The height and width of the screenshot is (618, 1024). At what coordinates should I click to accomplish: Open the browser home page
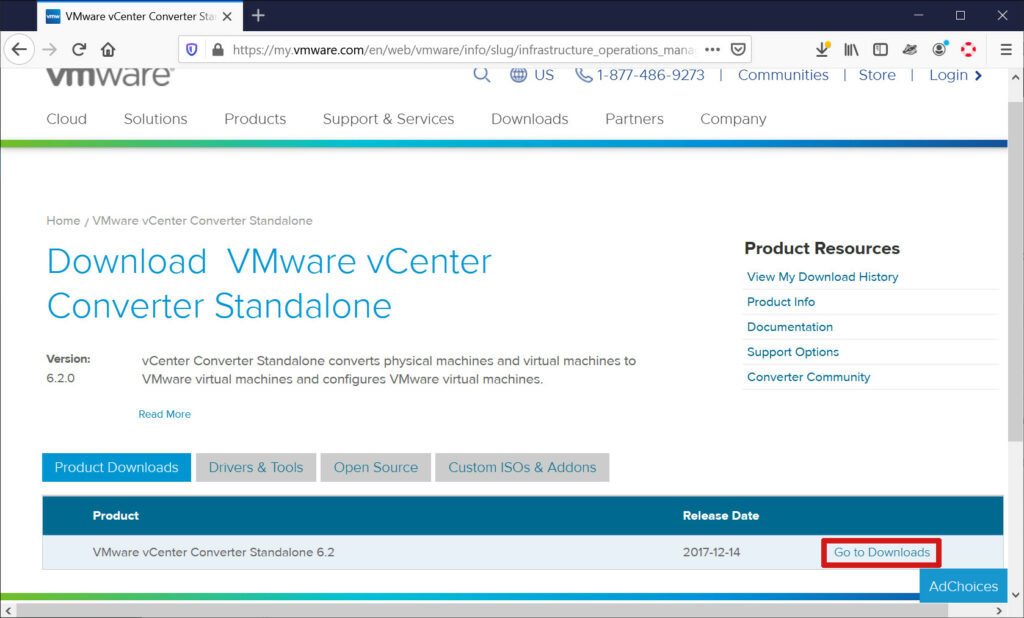[x=108, y=50]
